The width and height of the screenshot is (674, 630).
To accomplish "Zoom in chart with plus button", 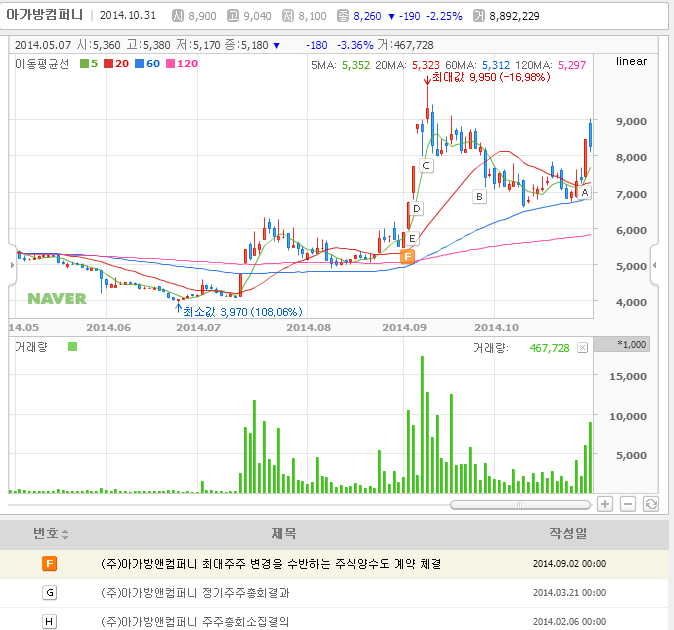I will (x=605, y=504).
